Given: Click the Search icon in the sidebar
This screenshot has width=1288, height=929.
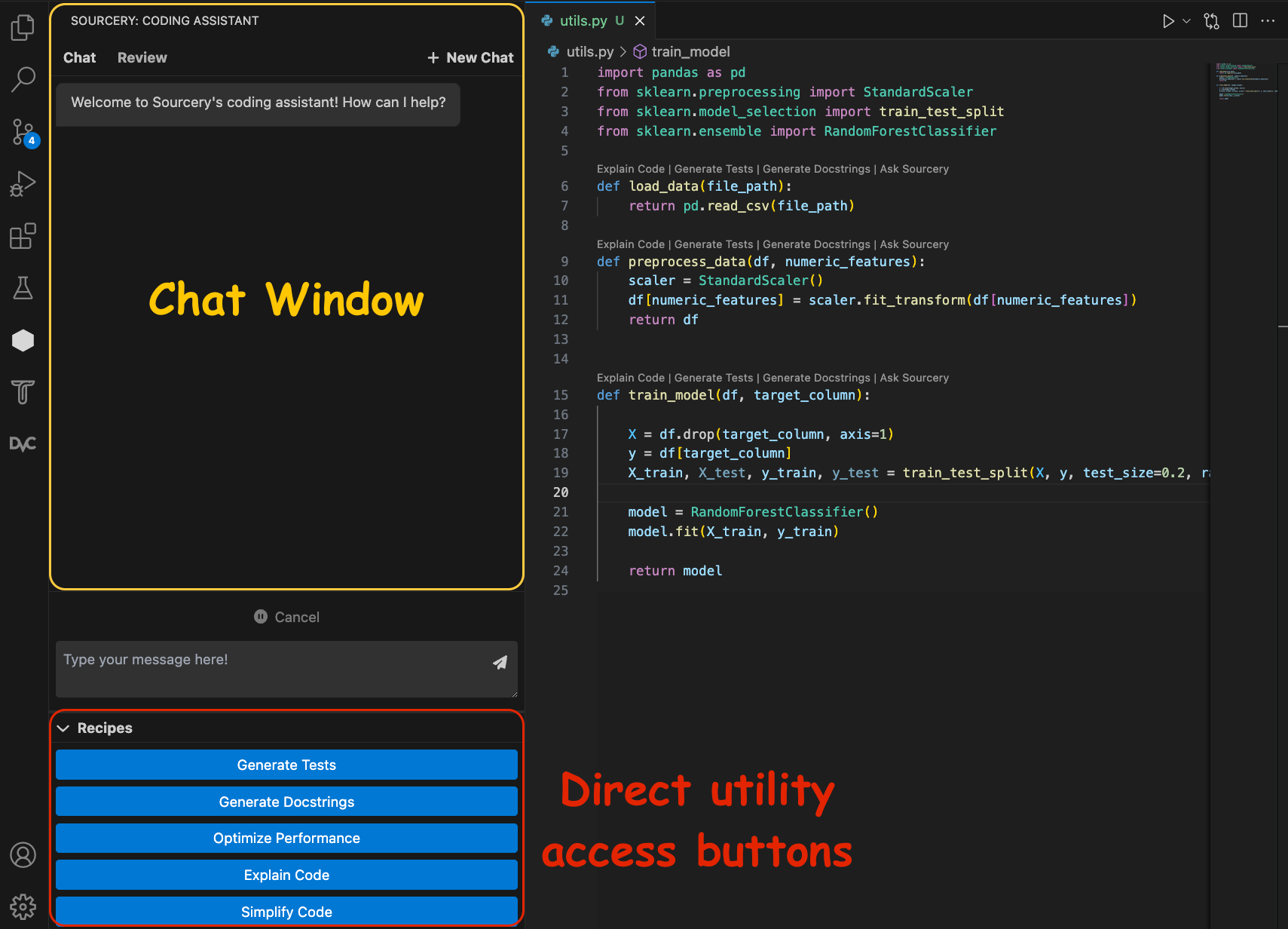Looking at the screenshot, I should pyautogui.click(x=23, y=79).
